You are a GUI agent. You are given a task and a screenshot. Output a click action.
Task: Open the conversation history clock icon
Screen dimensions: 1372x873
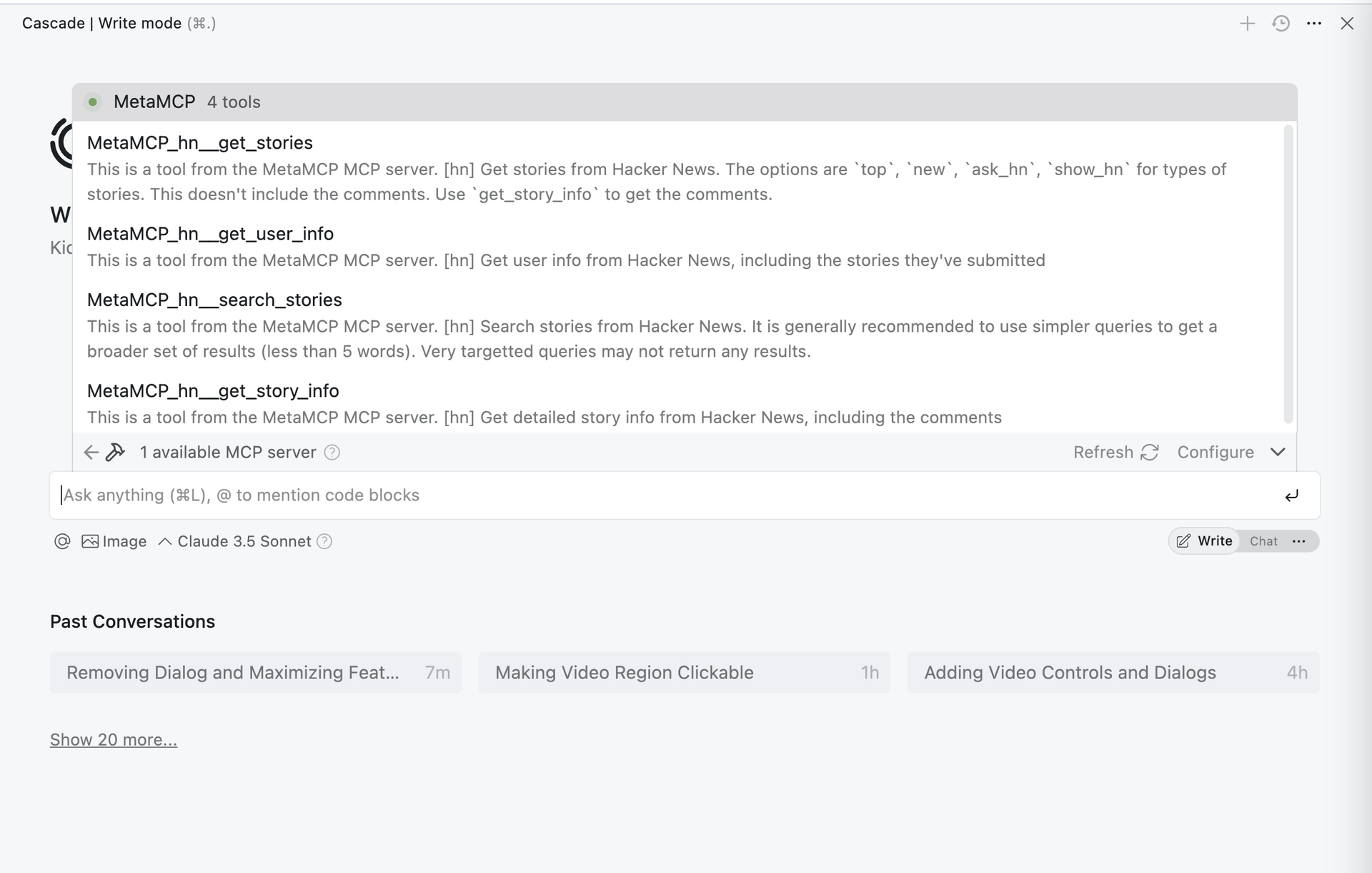click(x=1281, y=24)
